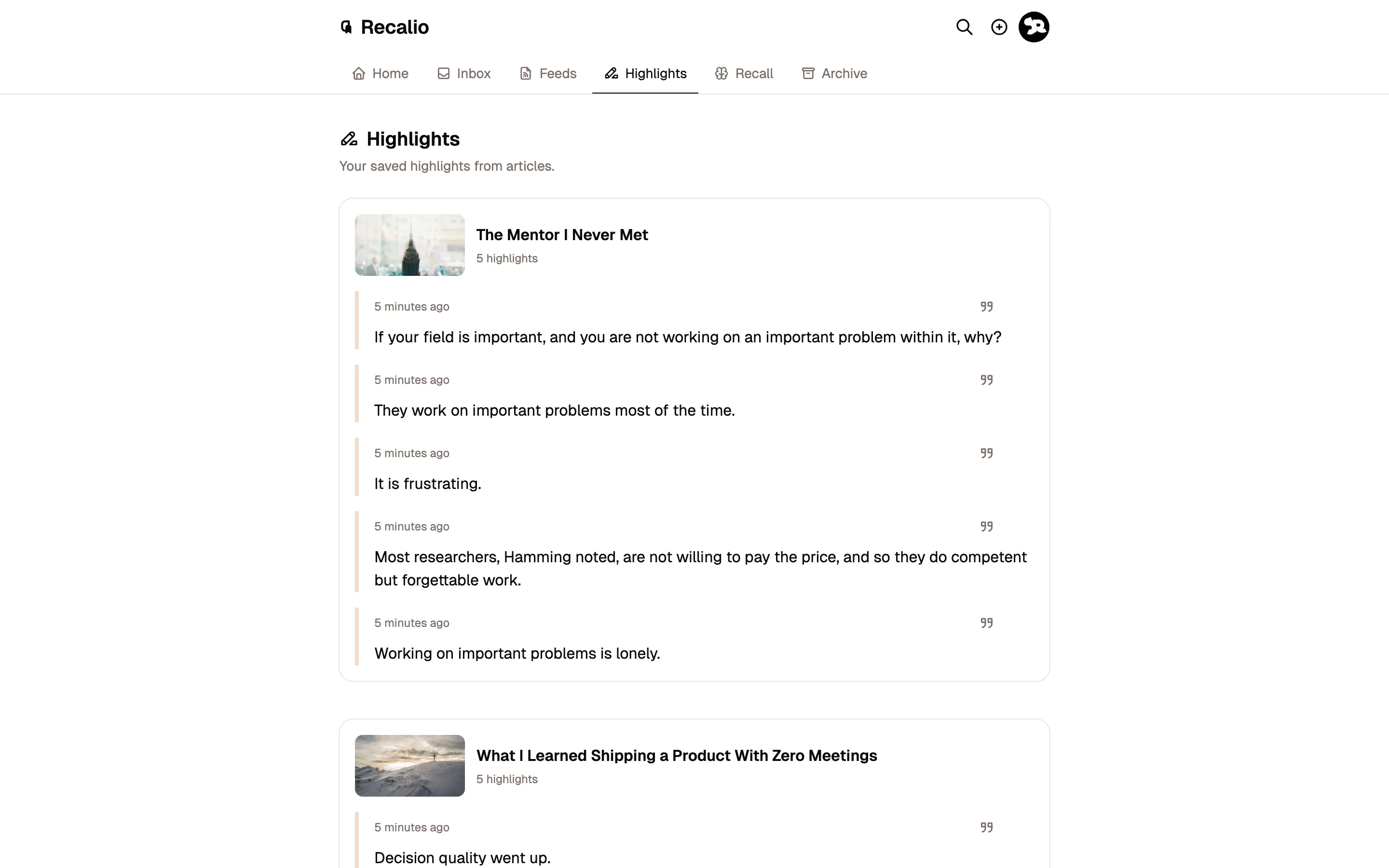Click quote icon for "They work on important problems" highlight

click(986, 380)
